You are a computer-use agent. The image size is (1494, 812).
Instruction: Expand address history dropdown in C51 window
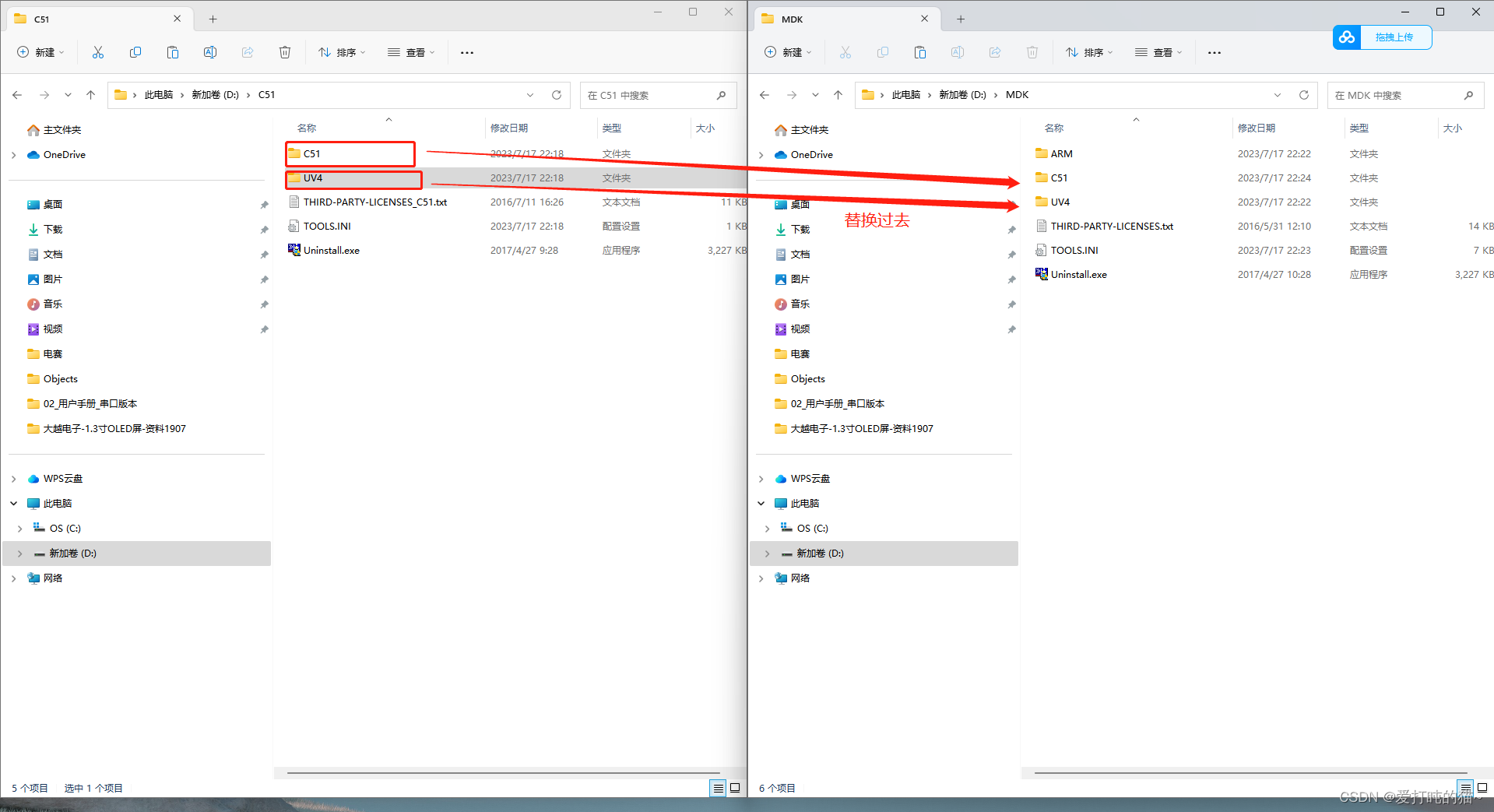pos(530,95)
